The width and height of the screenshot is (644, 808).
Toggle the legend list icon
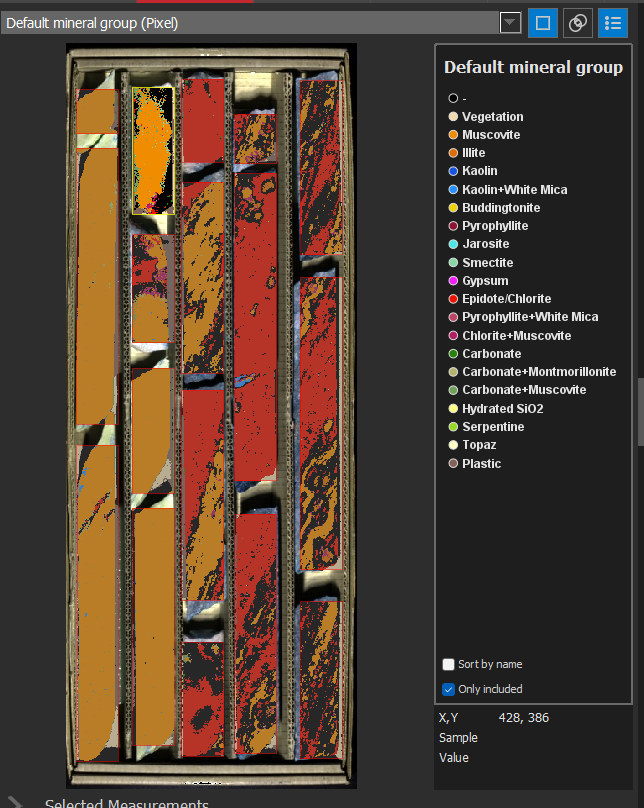click(612, 23)
